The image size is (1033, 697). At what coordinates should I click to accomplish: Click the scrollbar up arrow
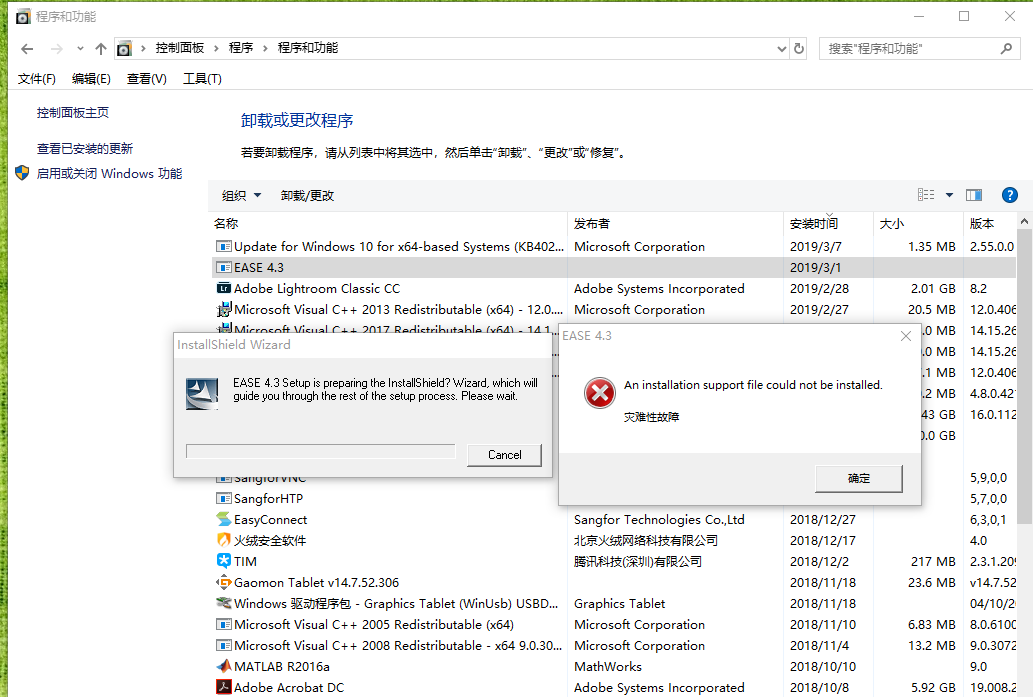pyautogui.click(x=1024, y=222)
